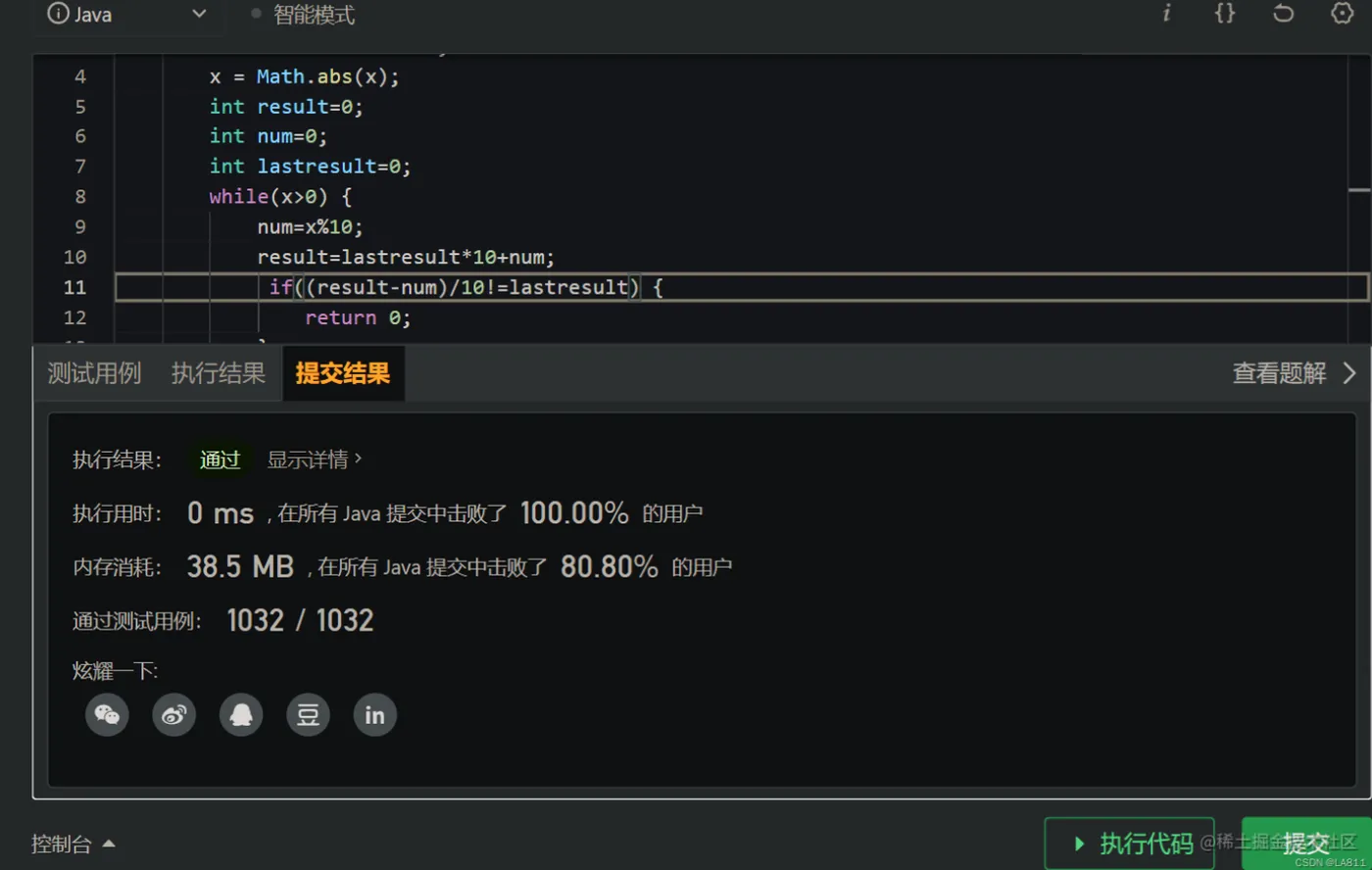Screen dimensions: 1372x870
Task: Click code line 'while(x>0) {'
Action: (280, 197)
